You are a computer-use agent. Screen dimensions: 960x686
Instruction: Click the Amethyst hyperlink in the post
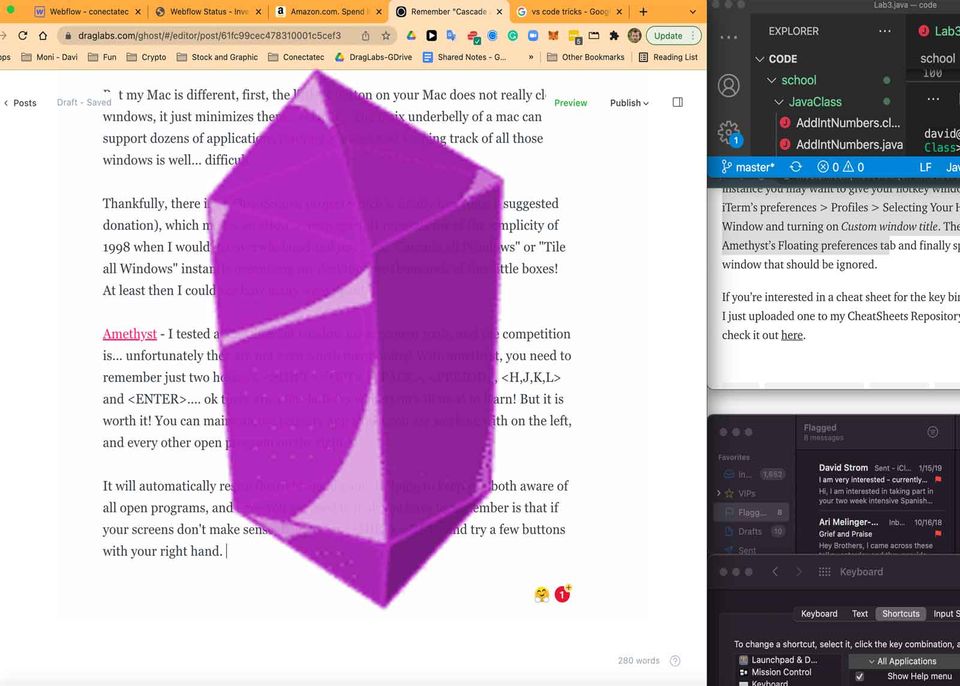coord(129,334)
